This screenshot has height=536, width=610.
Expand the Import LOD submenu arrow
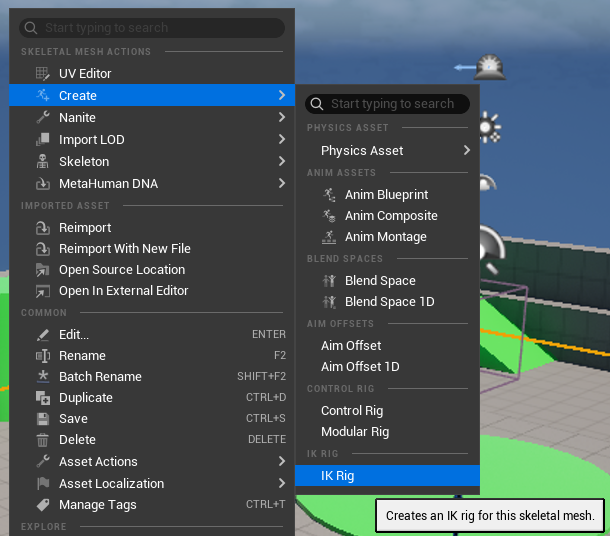click(x=282, y=139)
